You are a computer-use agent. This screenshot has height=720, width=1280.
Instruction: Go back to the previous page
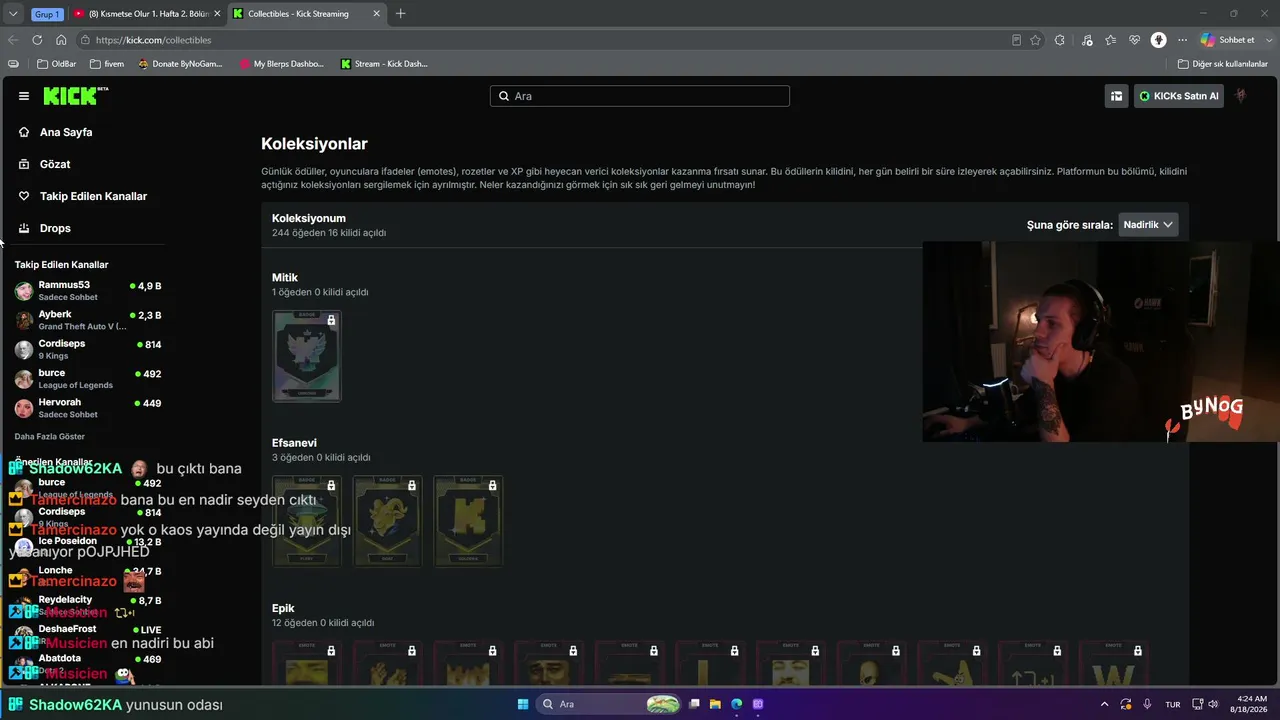(13, 40)
